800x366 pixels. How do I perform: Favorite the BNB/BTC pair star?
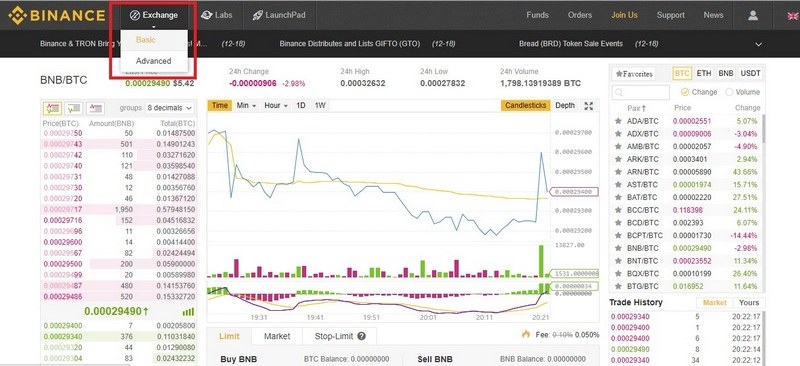(x=618, y=248)
